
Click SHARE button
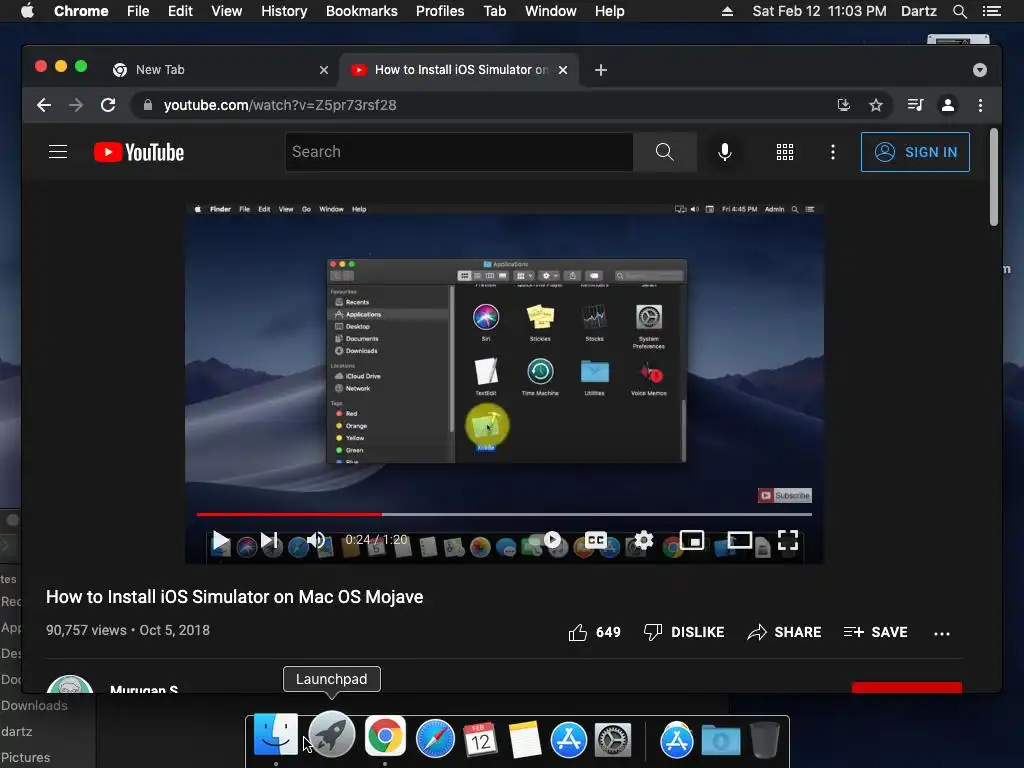click(x=784, y=632)
